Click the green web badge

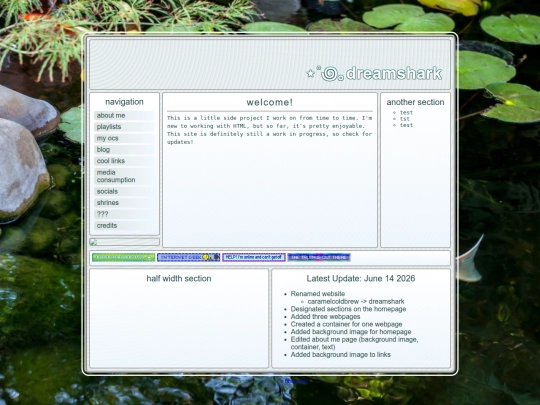click(x=123, y=257)
